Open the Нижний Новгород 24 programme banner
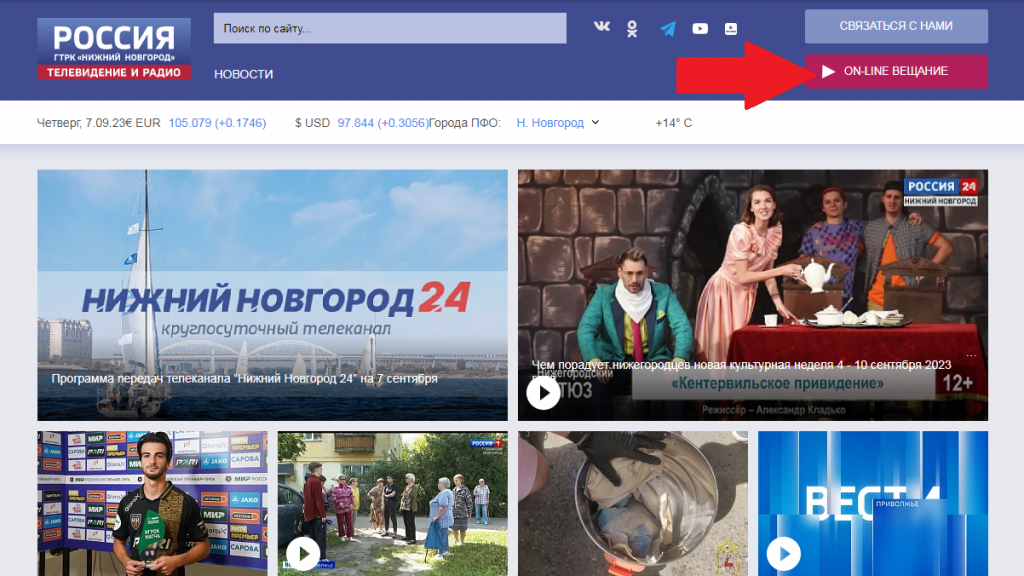The width and height of the screenshot is (1024, 576). [272, 295]
